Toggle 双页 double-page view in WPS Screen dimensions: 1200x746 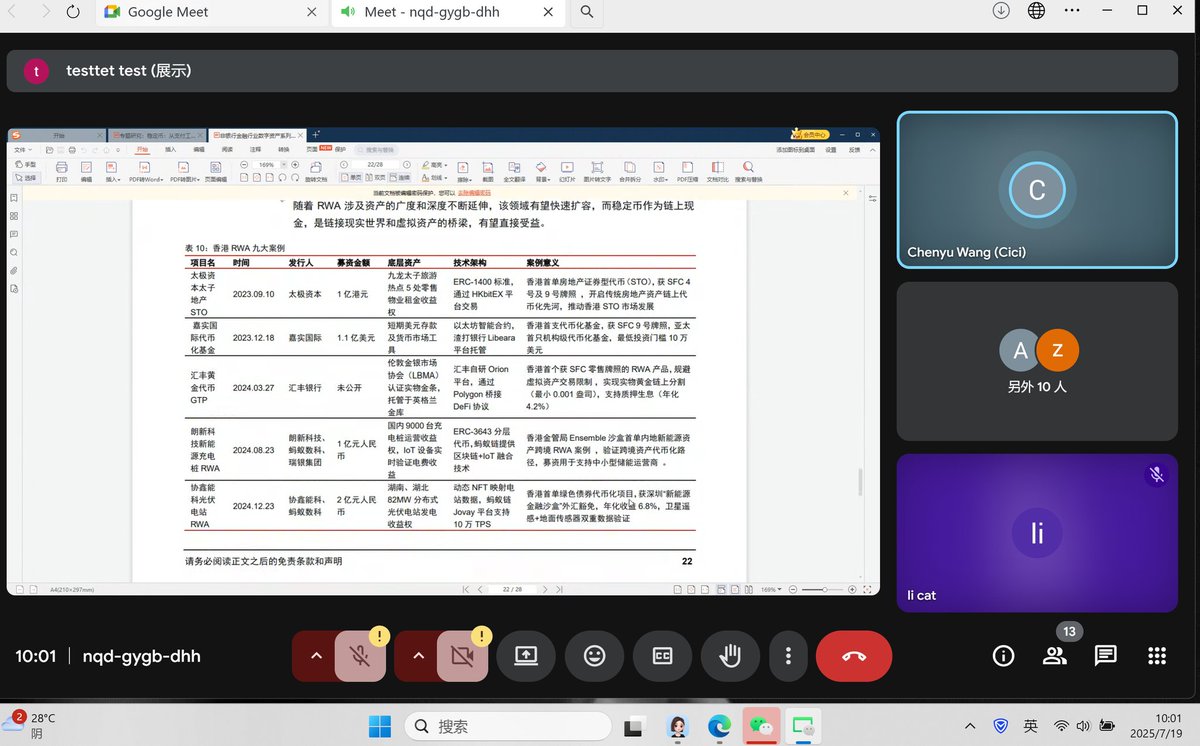coord(375,177)
